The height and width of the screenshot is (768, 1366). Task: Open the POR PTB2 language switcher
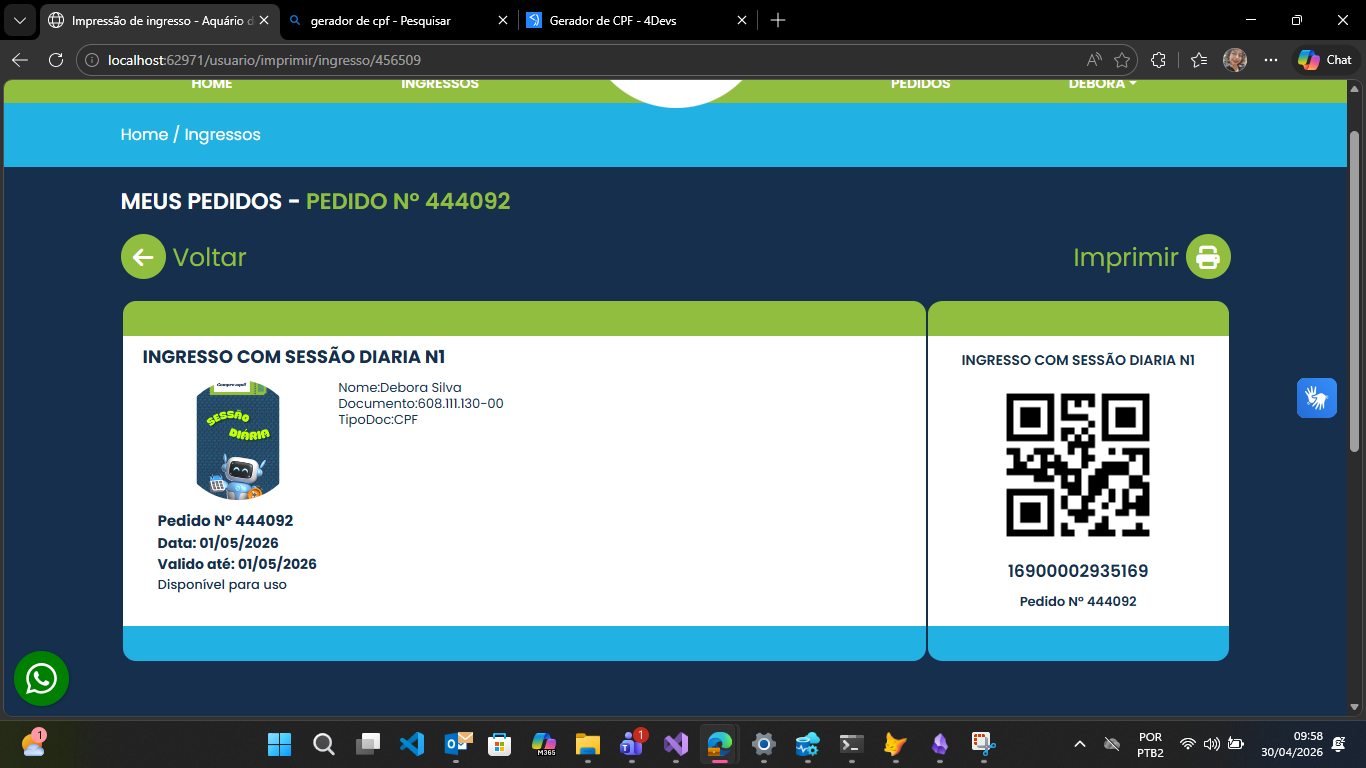(1150, 744)
